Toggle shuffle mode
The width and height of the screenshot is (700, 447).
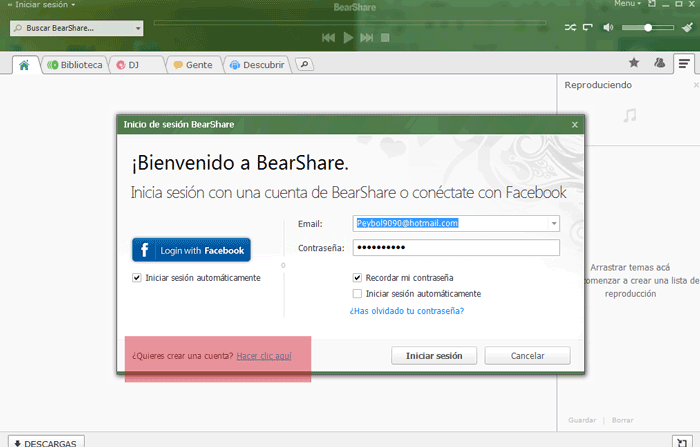(570, 27)
